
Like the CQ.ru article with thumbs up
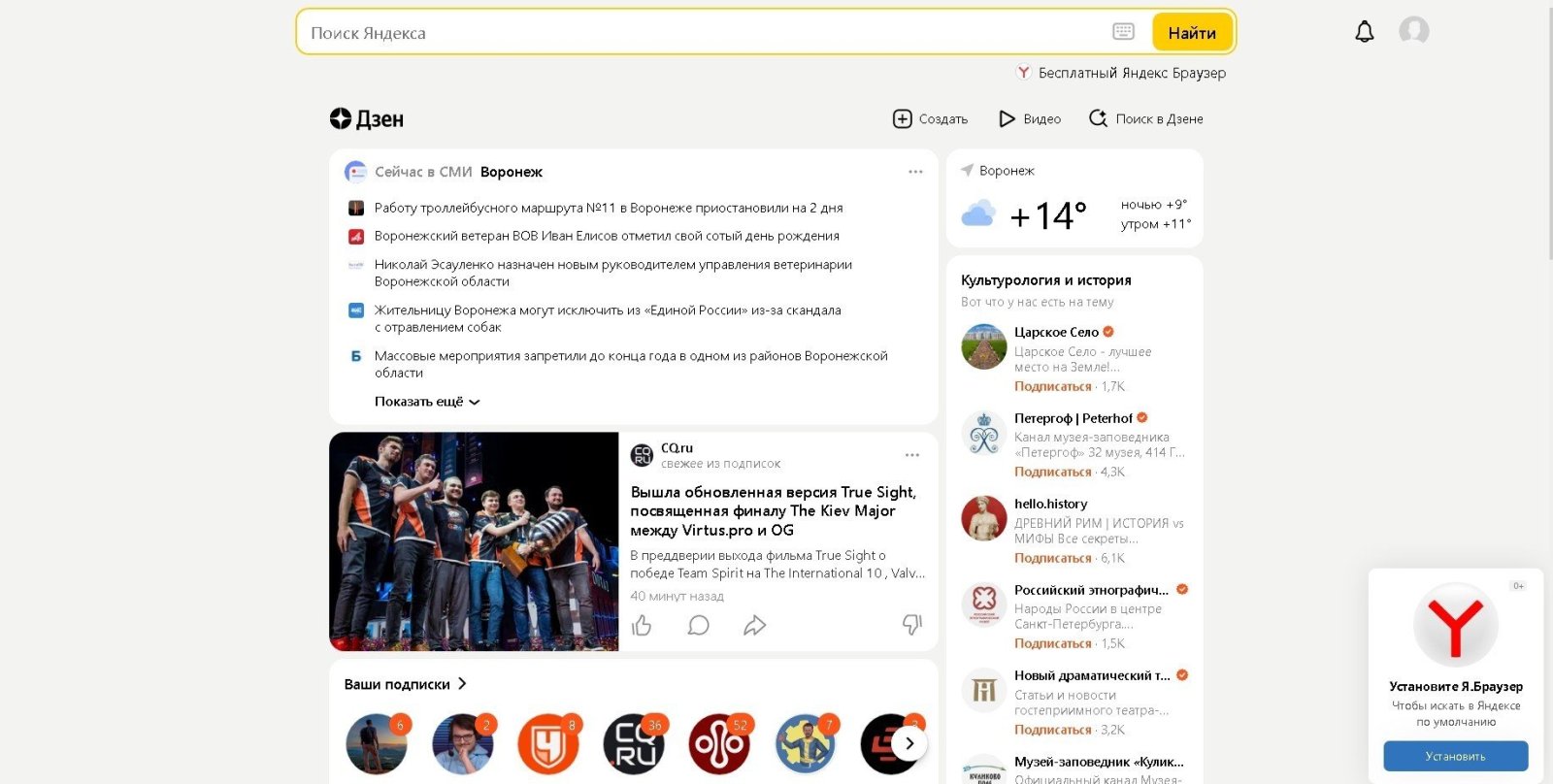[642, 626]
